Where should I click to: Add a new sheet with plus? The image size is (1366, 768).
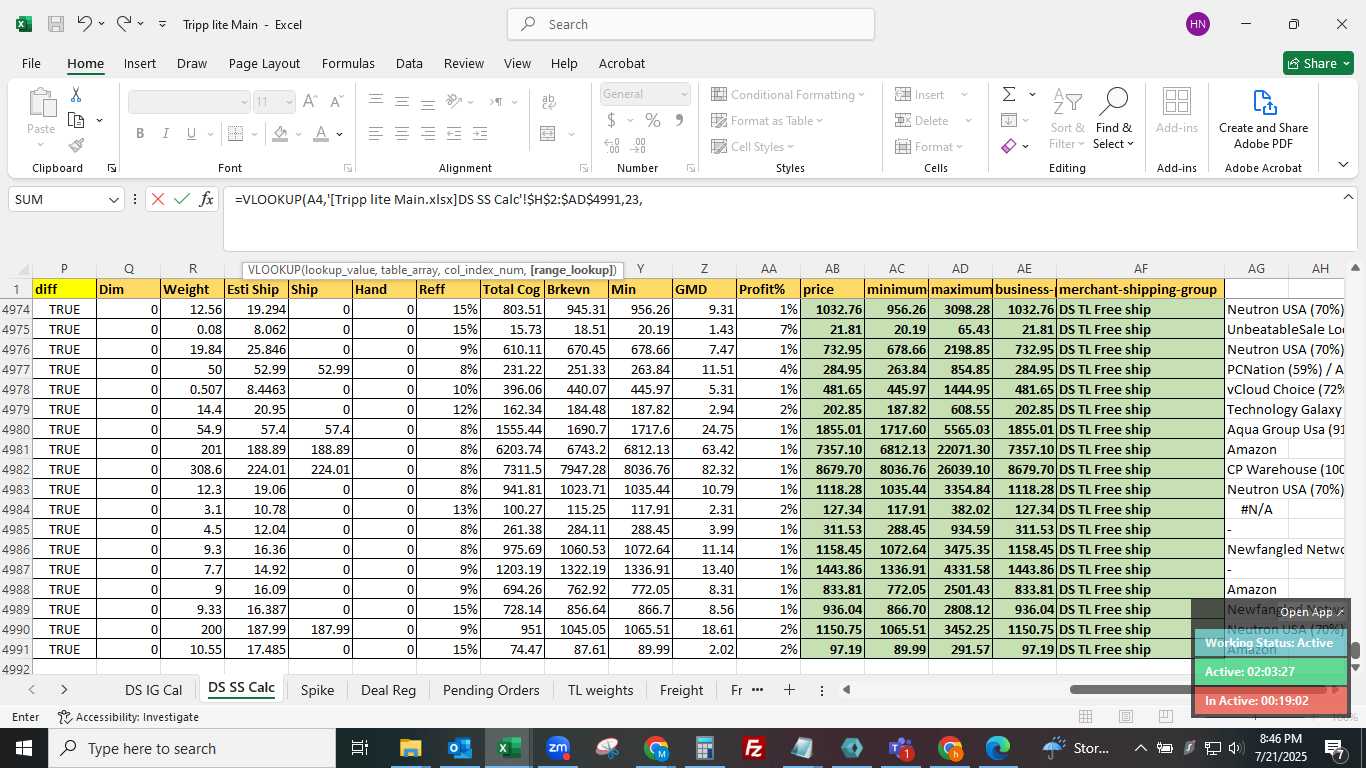789,690
